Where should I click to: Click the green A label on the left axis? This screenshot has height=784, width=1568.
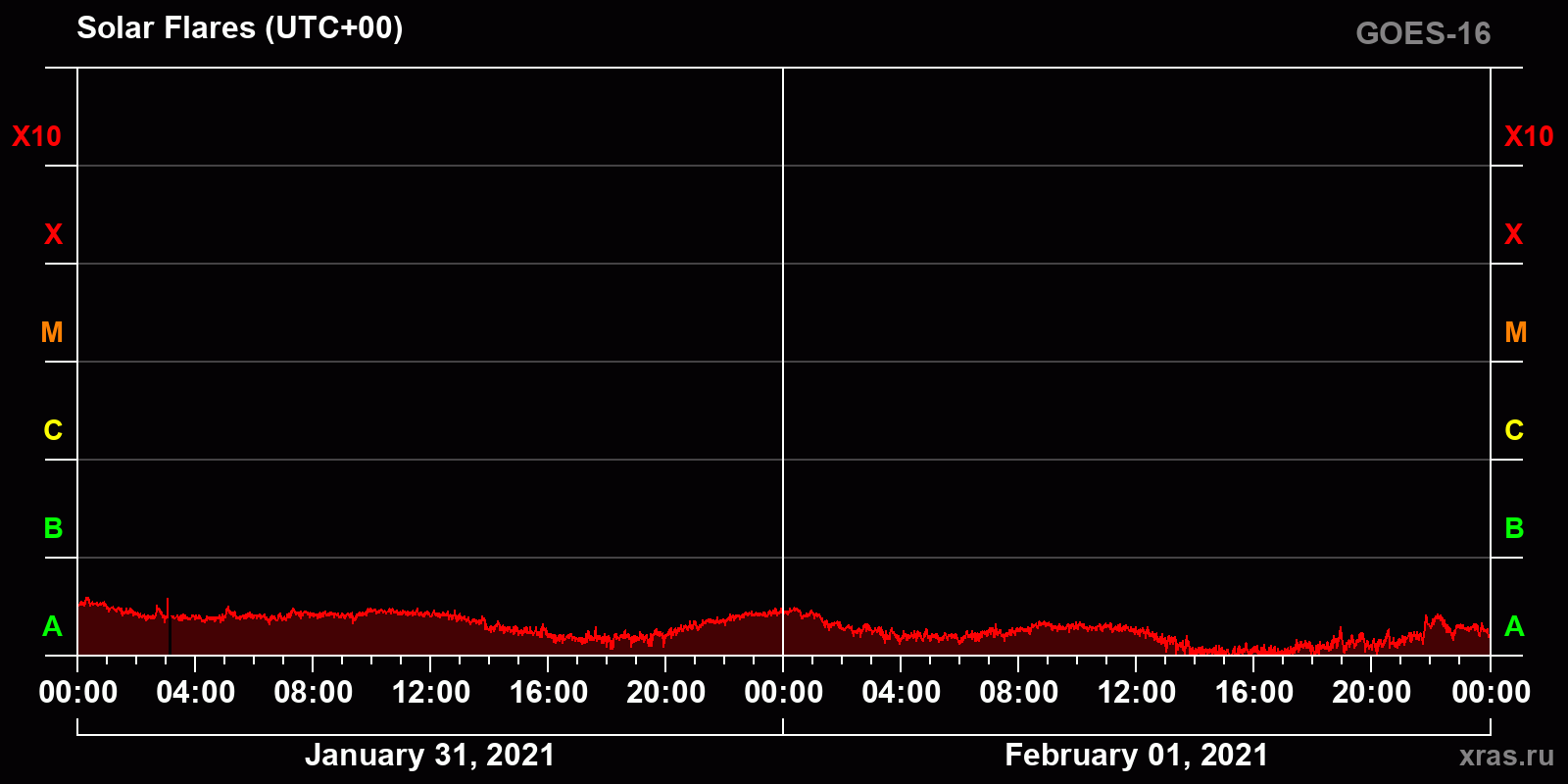point(53,626)
